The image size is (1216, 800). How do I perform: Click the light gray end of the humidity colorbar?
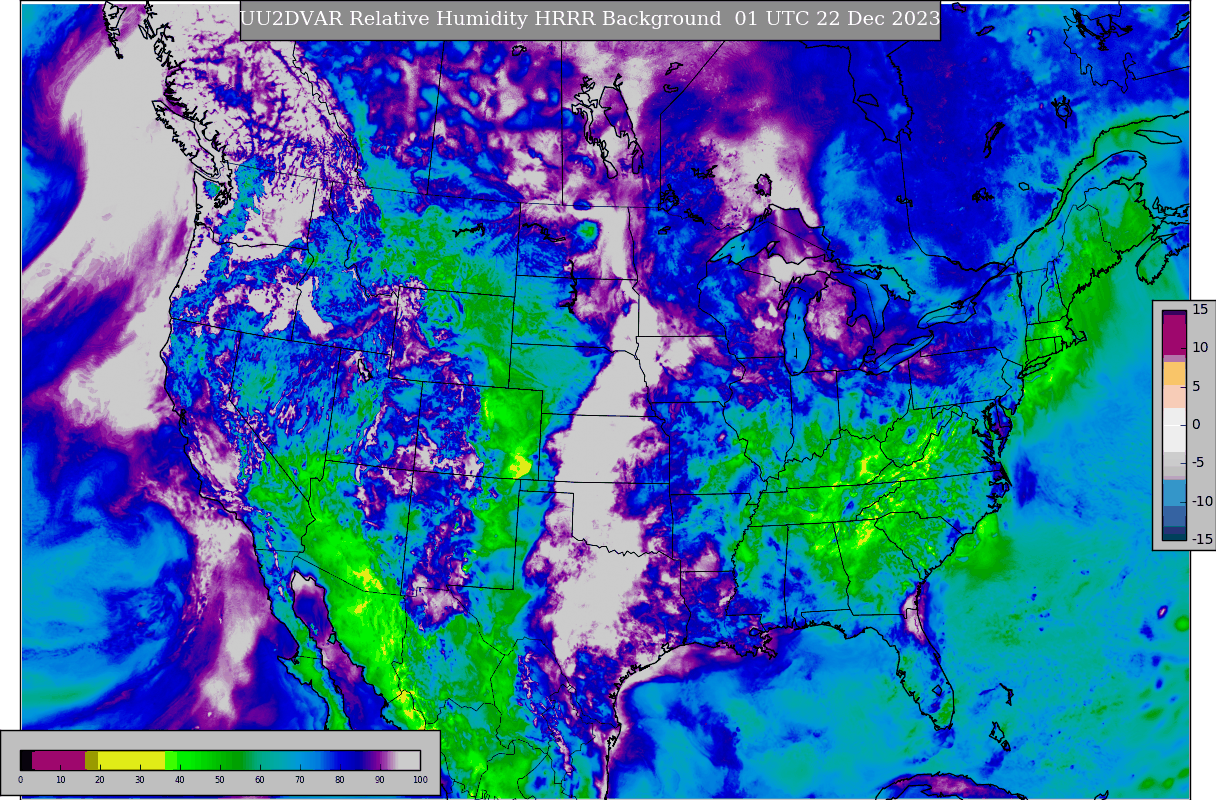(x=409, y=760)
